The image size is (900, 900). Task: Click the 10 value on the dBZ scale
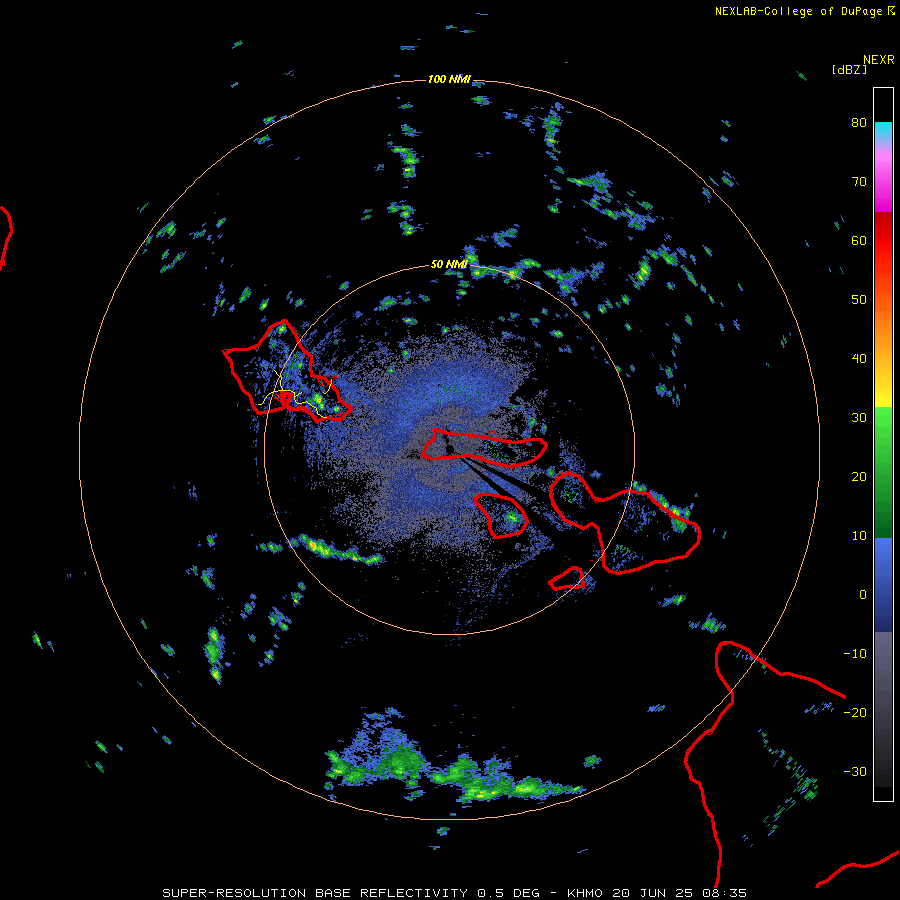(859, 536)
